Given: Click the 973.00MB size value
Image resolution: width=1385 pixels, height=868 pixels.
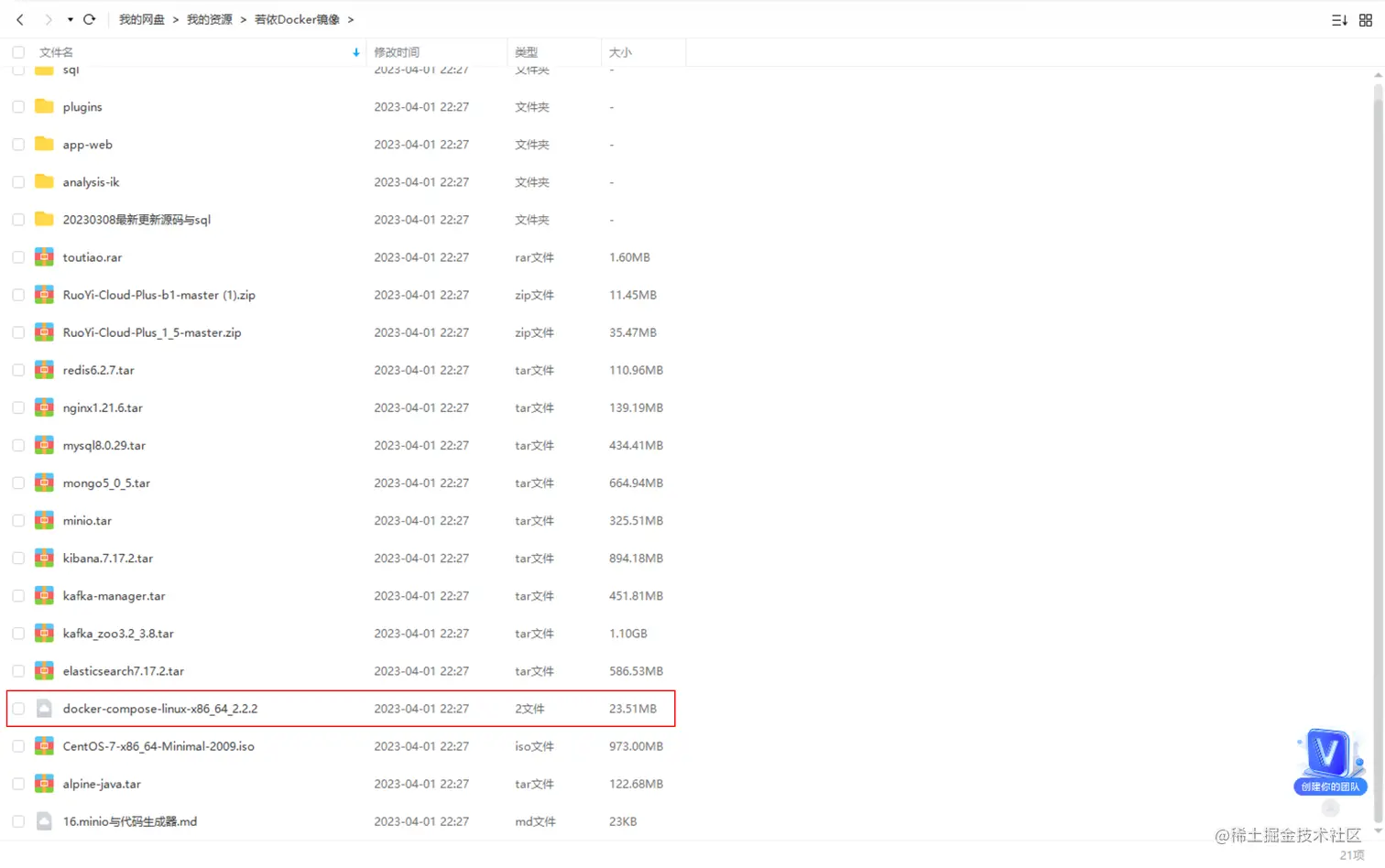Looking at the screenshot, I should (x=636, y=746).
